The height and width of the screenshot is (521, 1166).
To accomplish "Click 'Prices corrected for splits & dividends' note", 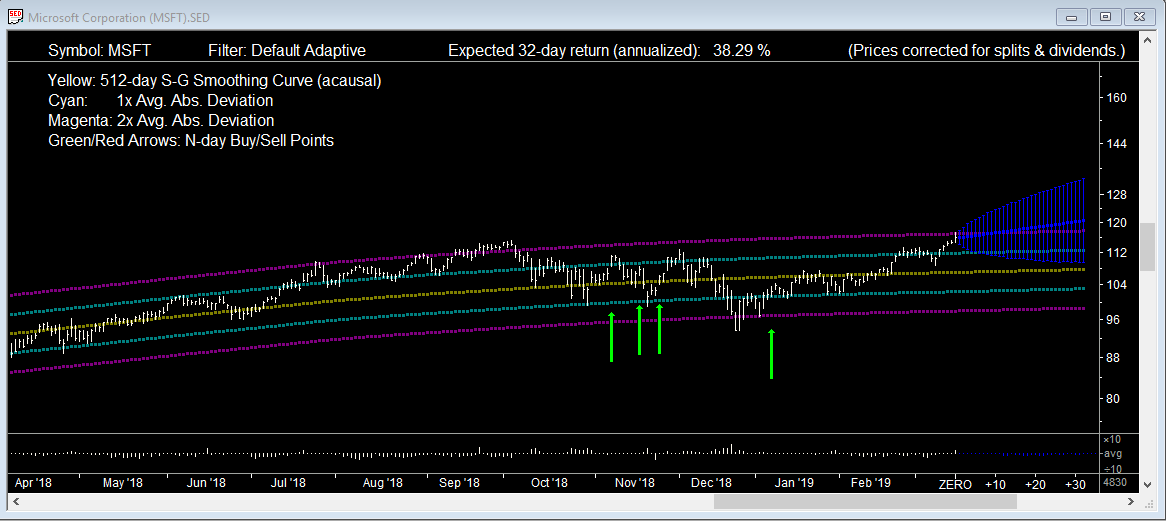I will coord(986,51).
